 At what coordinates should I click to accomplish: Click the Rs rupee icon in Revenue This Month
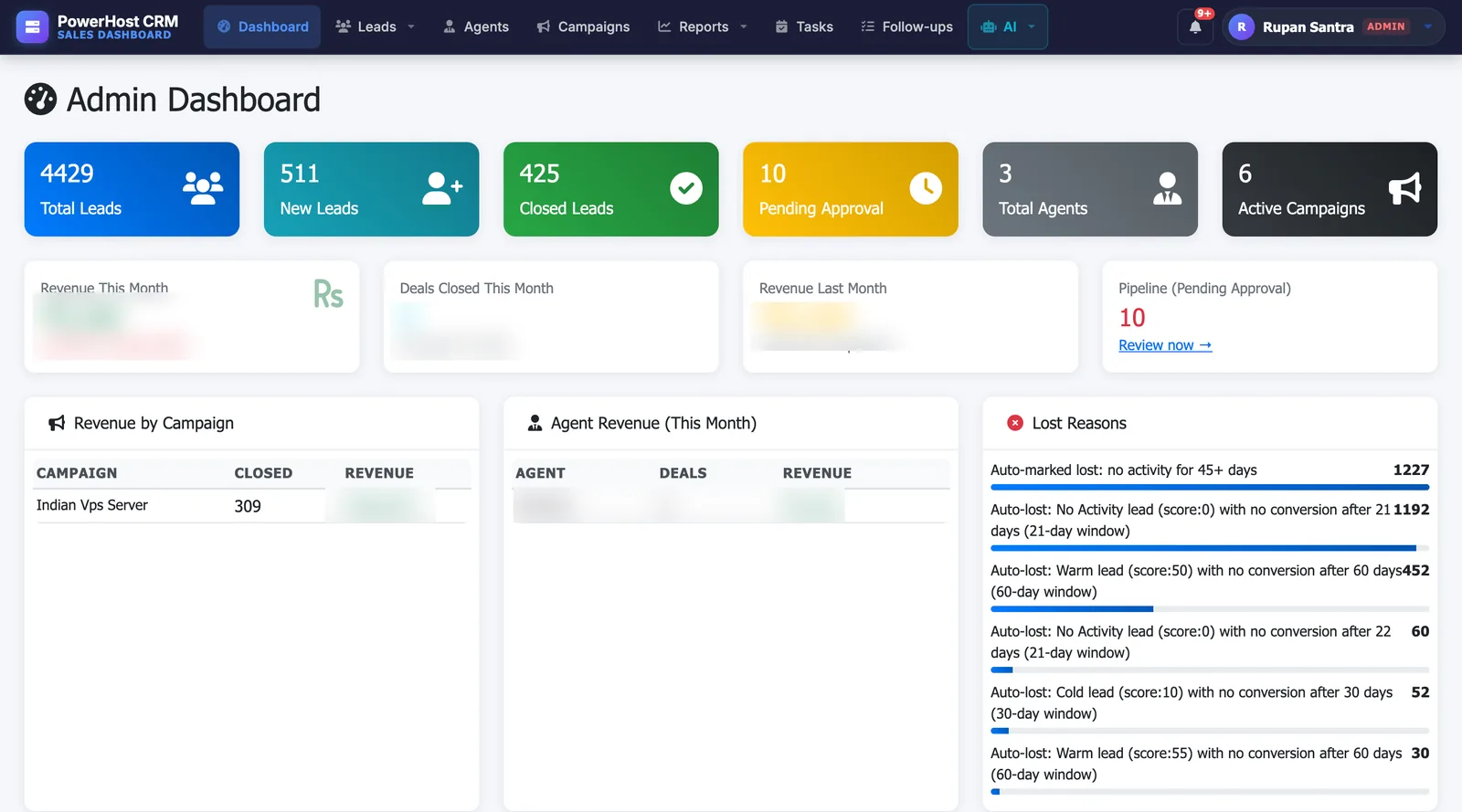coord(328,294)
